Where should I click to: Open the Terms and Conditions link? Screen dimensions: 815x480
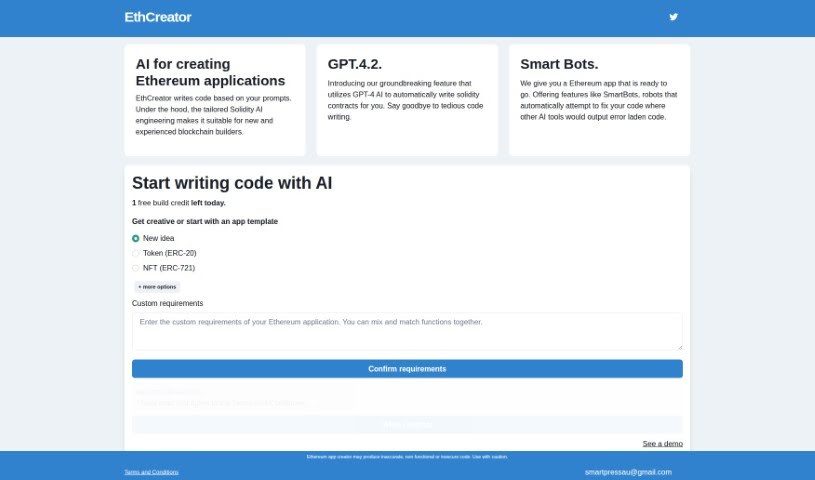151,472
